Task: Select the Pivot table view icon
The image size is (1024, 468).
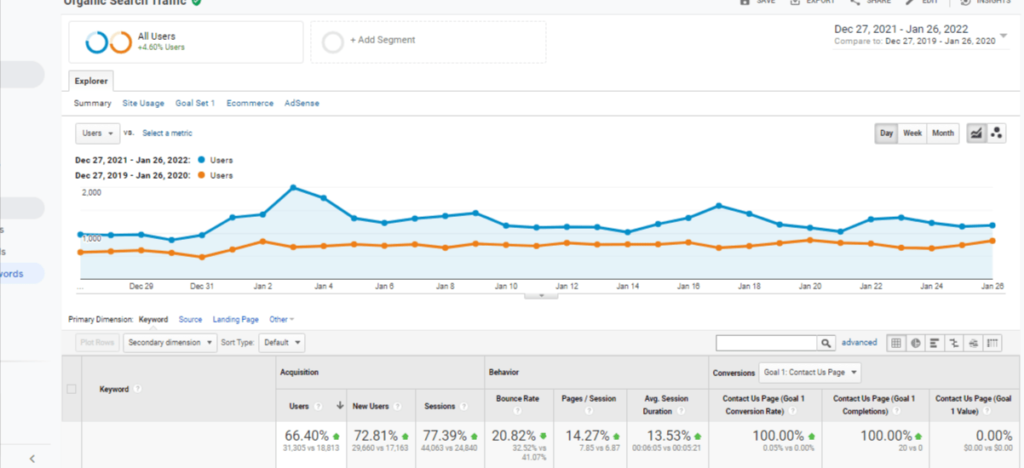Action: click(x=993, y=343)
